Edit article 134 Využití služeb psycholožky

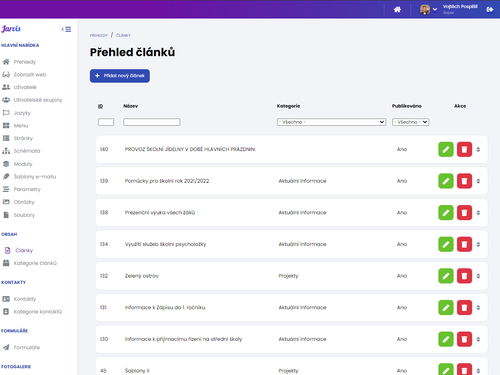tap(446, 244)
